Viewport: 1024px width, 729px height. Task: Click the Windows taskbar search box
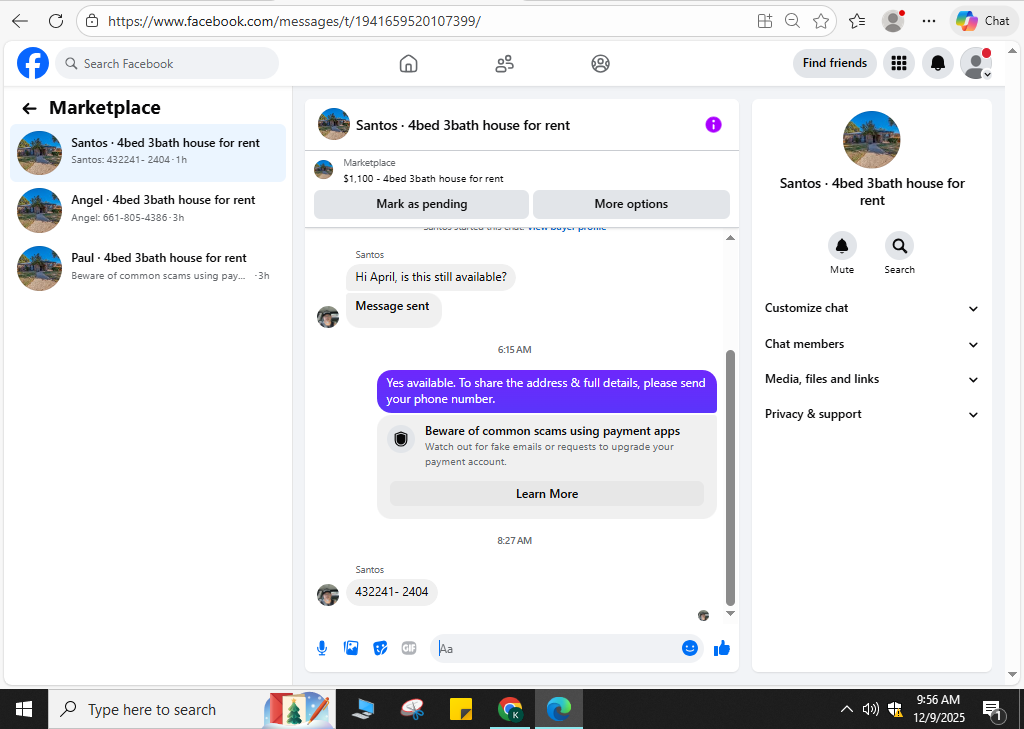(x=192, y=709)
